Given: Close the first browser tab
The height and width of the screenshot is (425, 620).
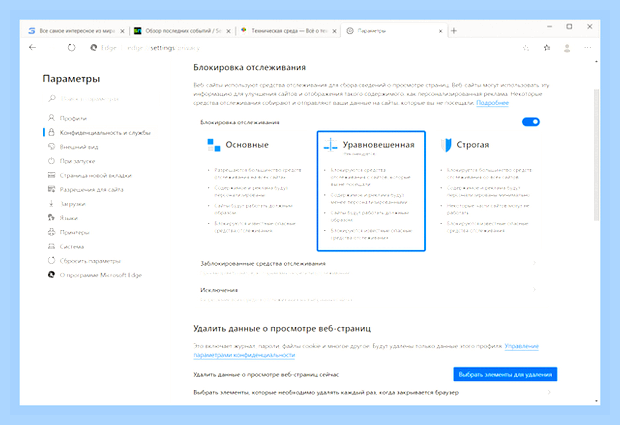Looking at the screenshot, I should coord(122,31).
